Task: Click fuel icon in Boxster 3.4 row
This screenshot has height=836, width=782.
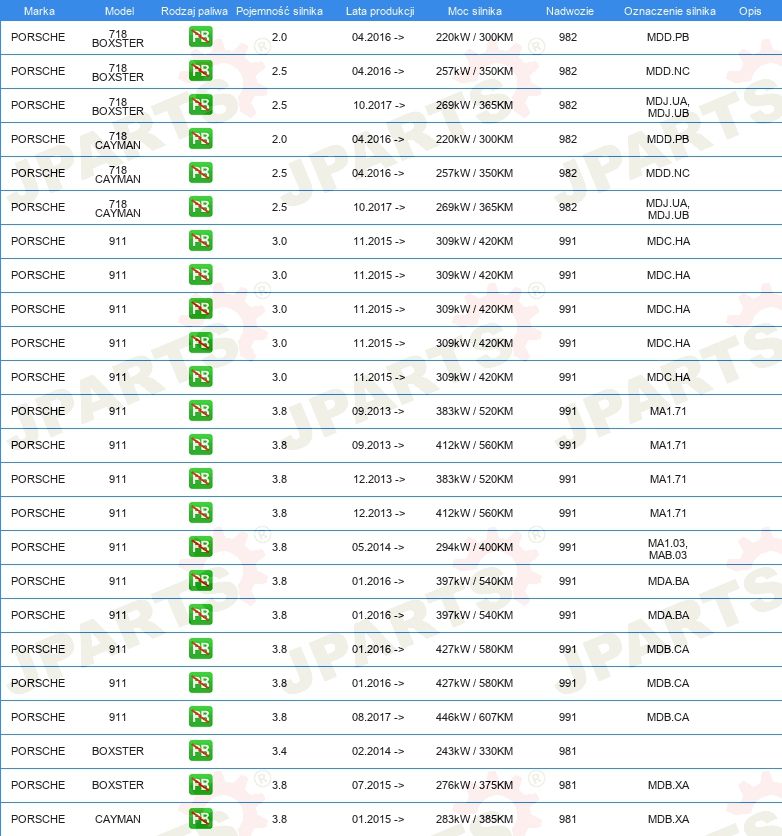Action: [200, 751]
